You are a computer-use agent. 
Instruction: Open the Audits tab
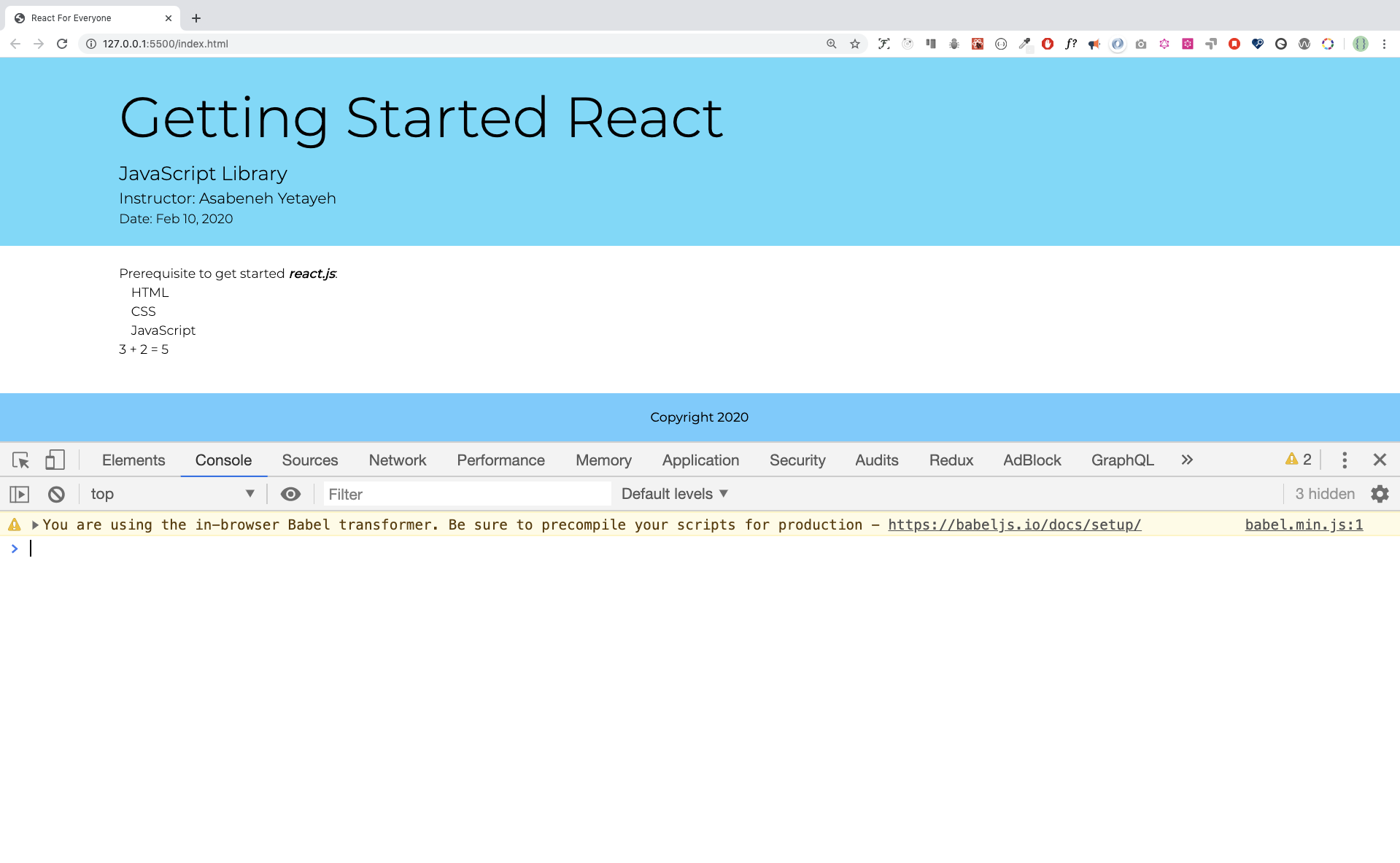click(877, 460)
